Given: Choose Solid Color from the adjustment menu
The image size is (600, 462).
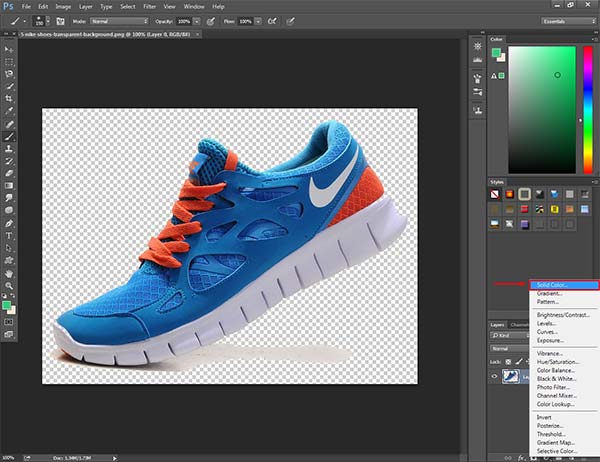Looking at the screenshot, I should point(564,285).
